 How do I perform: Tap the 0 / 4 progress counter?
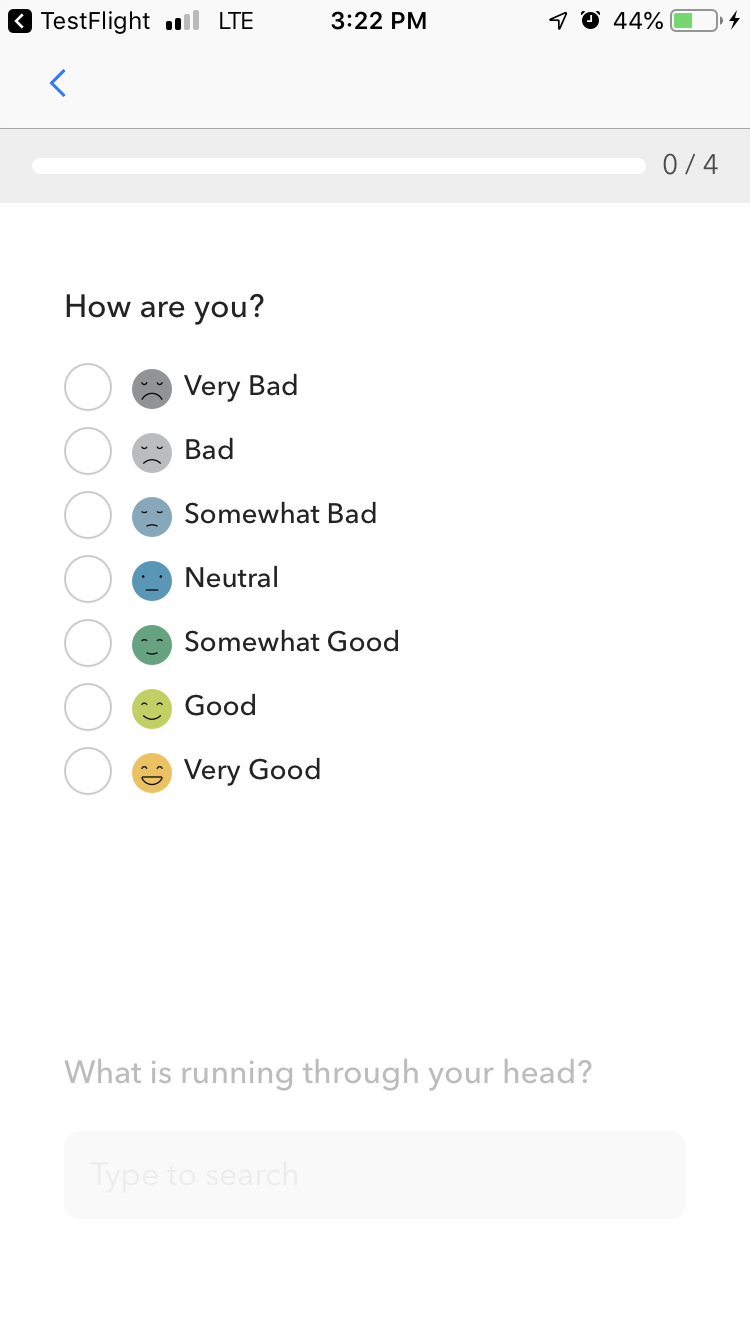point(691,165)
